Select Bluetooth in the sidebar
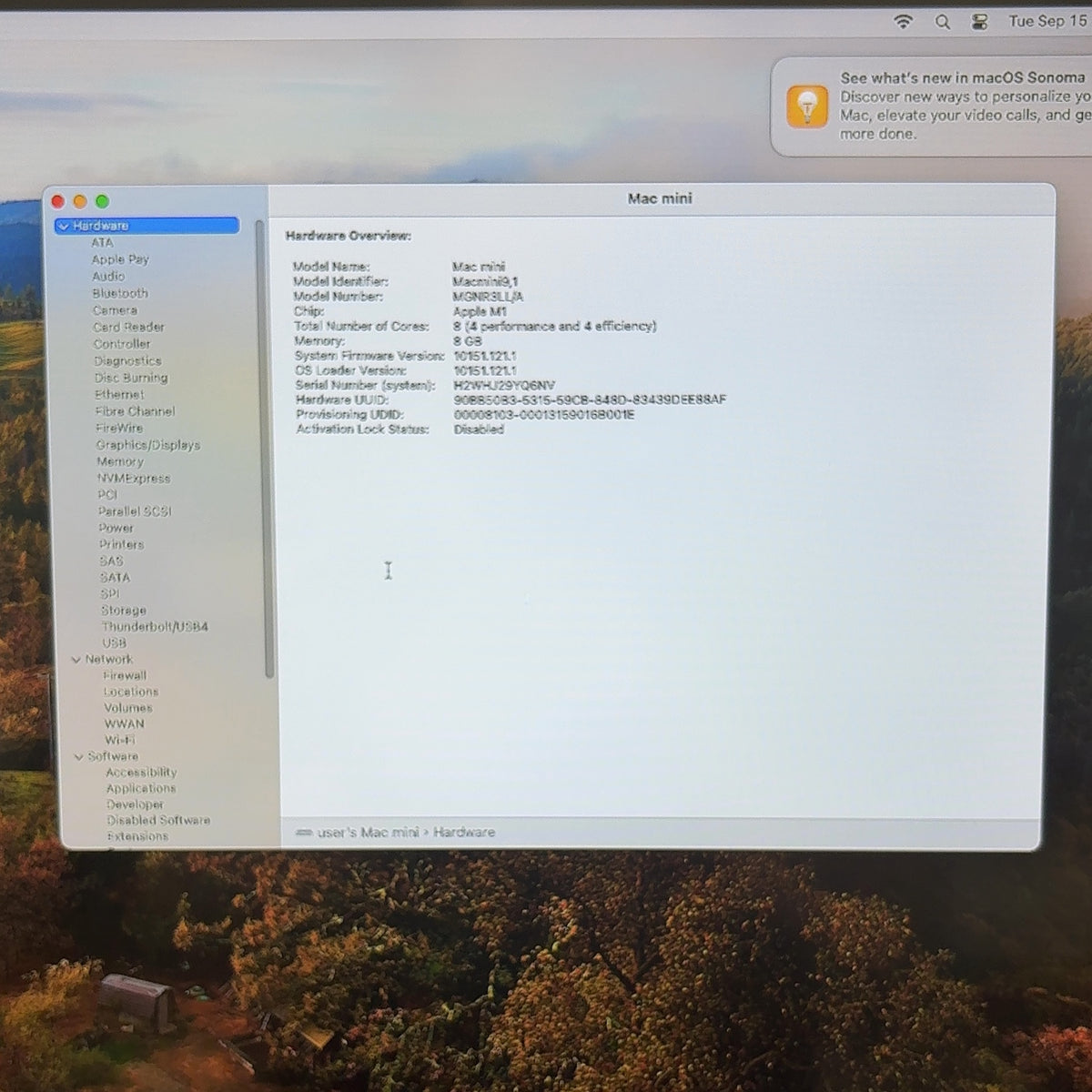This screenshot has width=1092, height=1092. click(120, 293)
